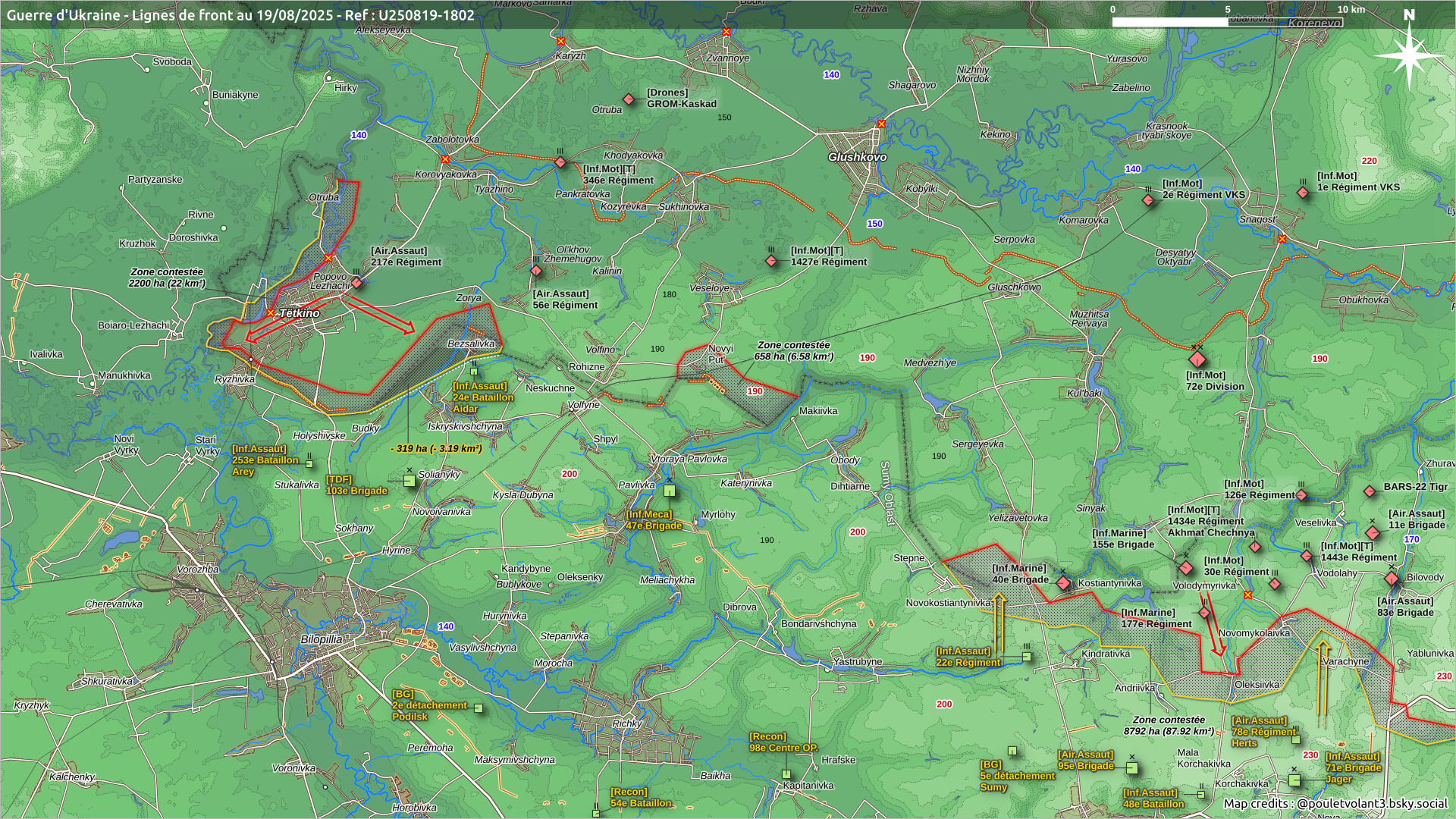
Task: Click the Tëtkino town label
Action: click(x=300, y=312)
